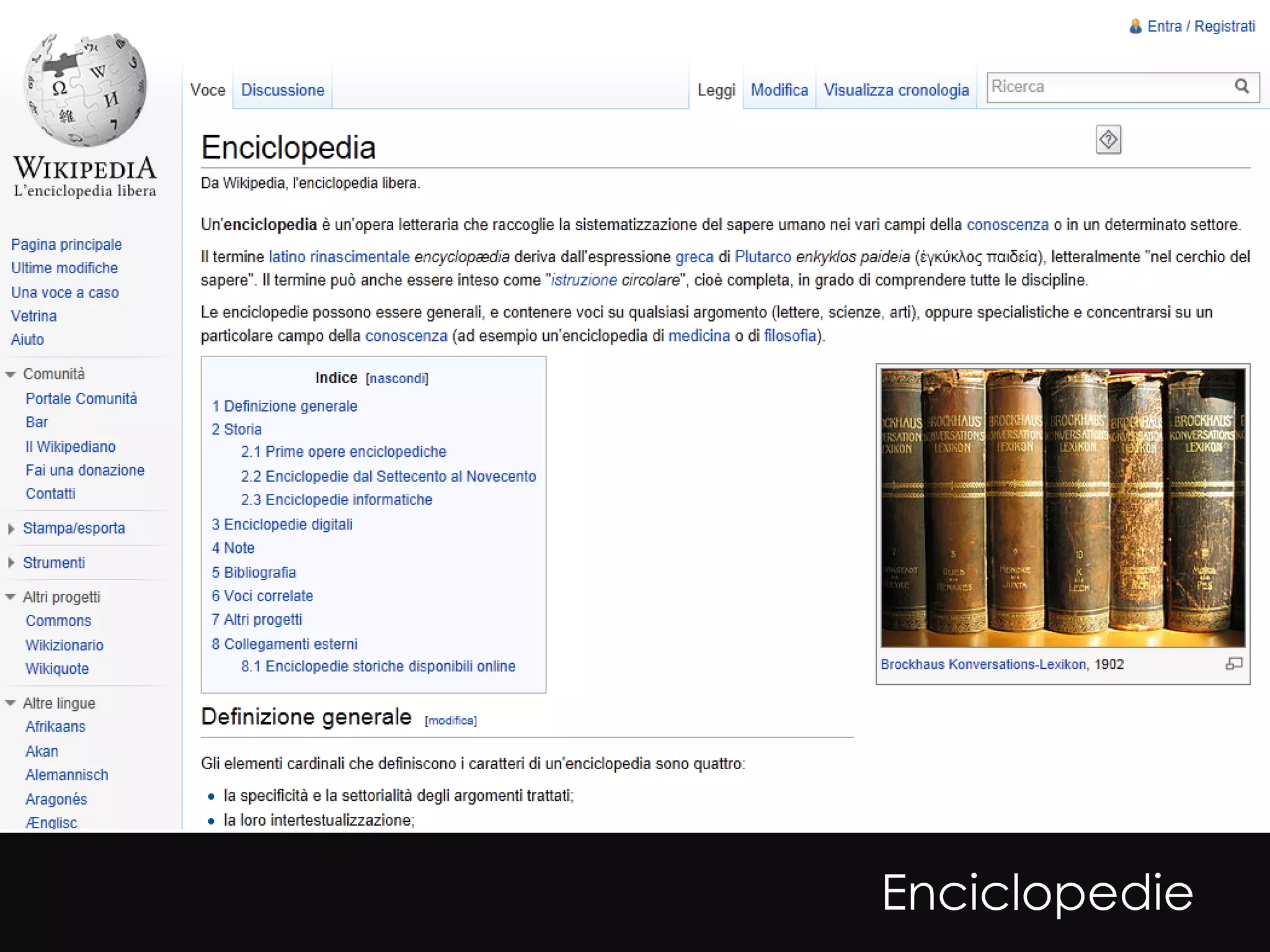Open the Contatti link
The width and height of the screenshot is (1270, 952).
click(x=50, y=494)
